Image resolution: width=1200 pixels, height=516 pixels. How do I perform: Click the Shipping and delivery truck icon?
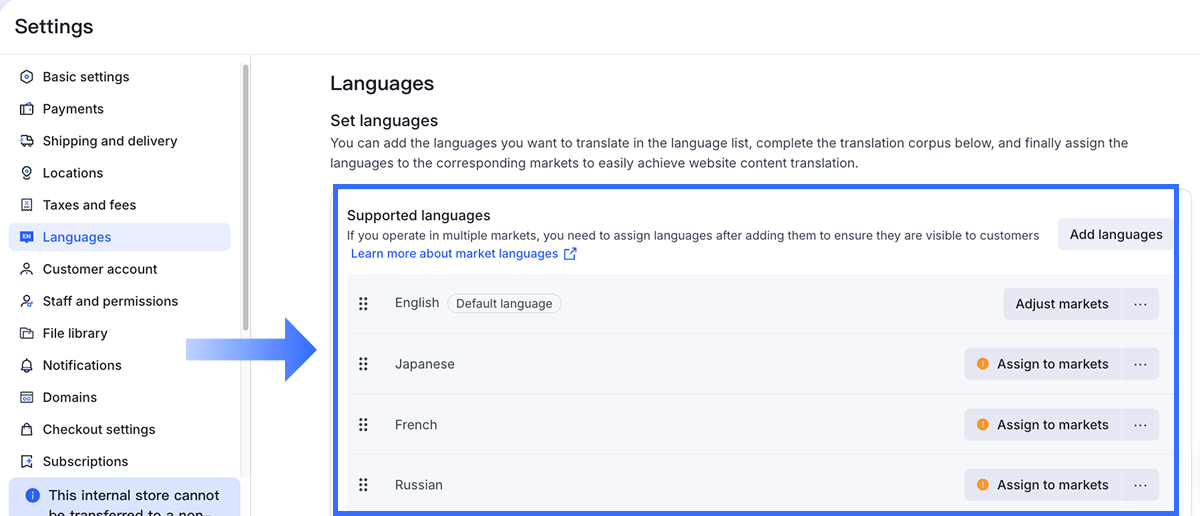pyautogui.click(x=27, y=141)
